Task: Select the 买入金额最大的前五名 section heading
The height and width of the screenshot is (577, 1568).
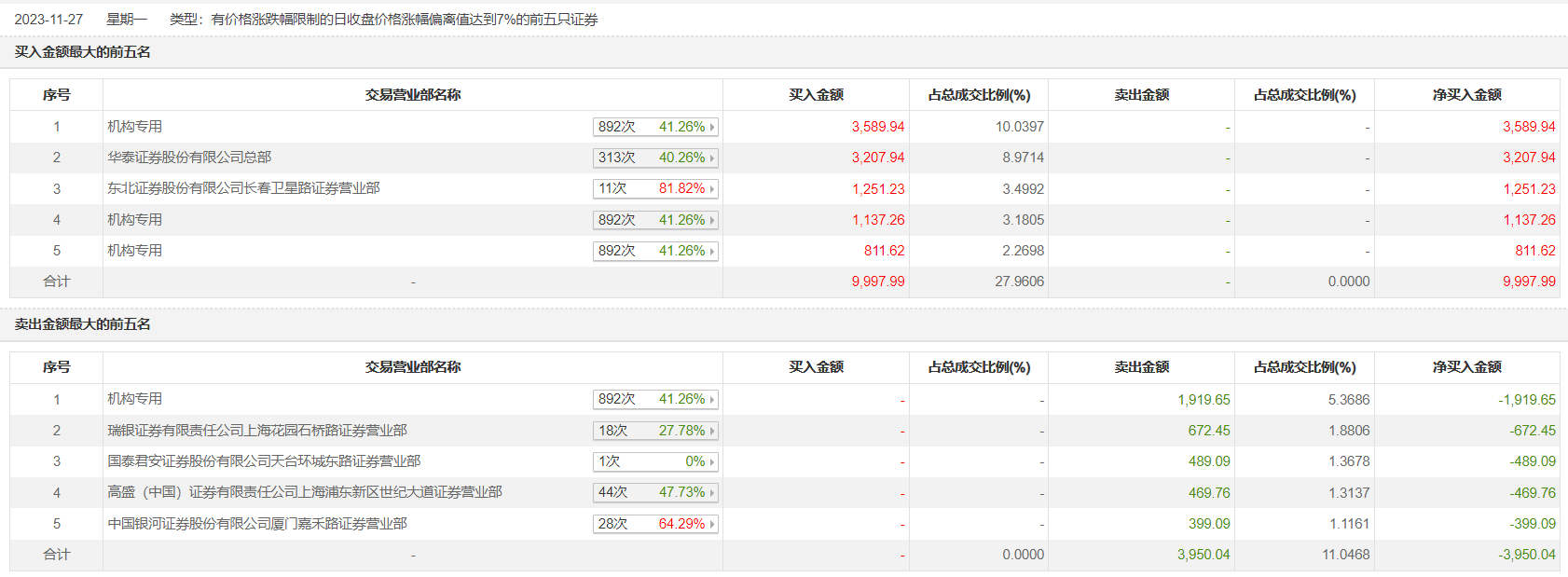Action: click(x=83, y=52)
